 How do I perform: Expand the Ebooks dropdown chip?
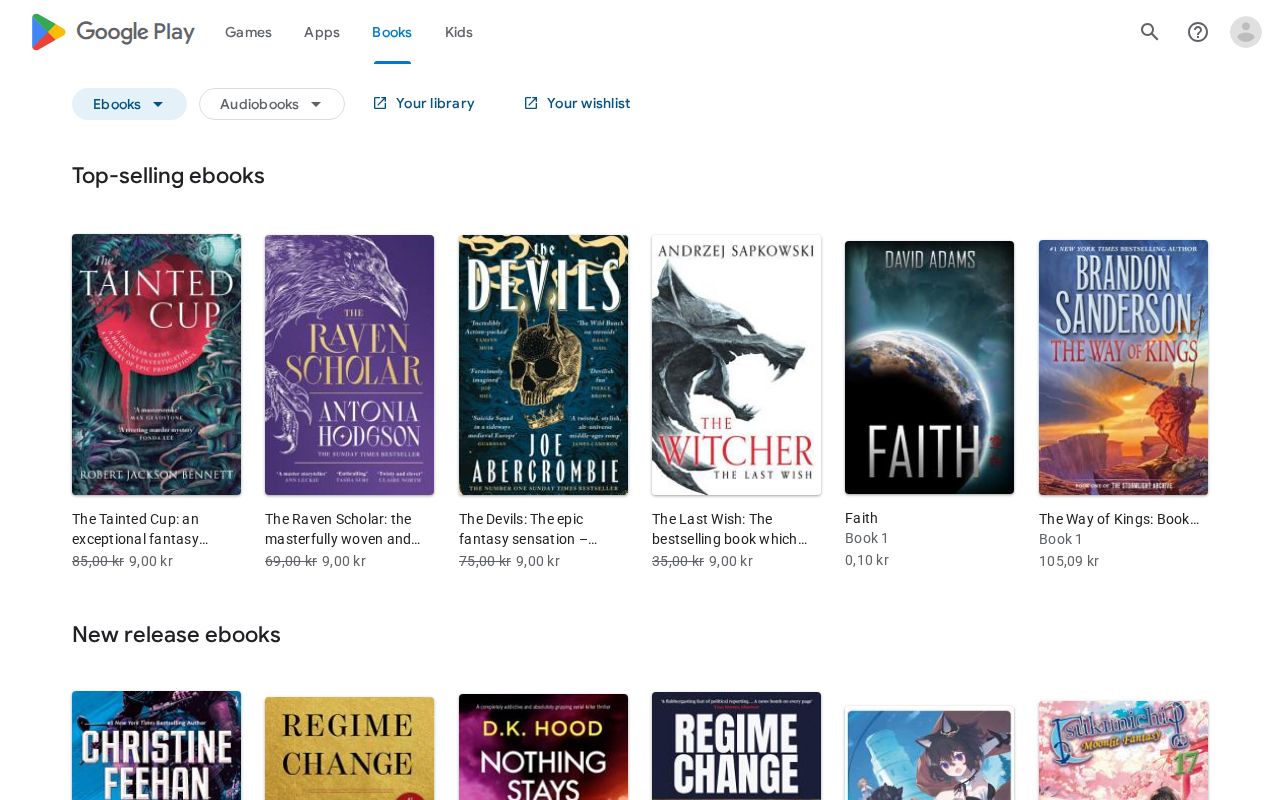pos(129,104)
